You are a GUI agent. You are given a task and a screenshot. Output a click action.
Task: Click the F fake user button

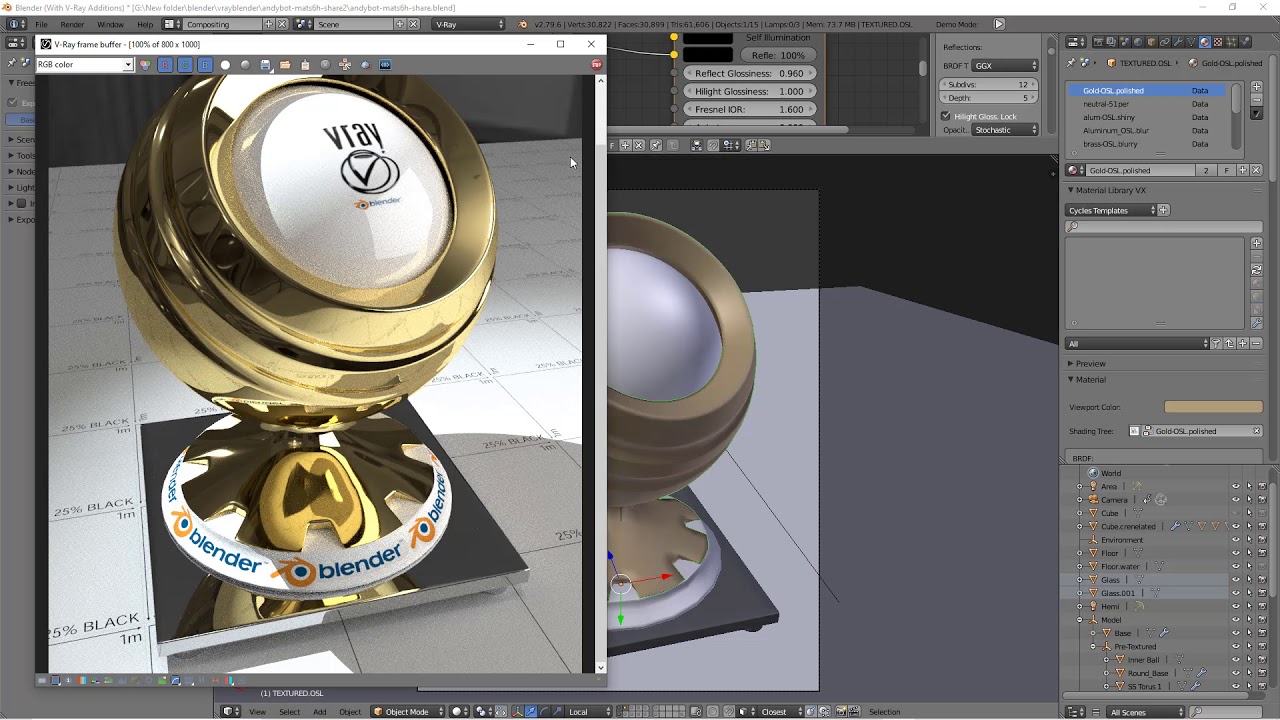(1227, 170)
